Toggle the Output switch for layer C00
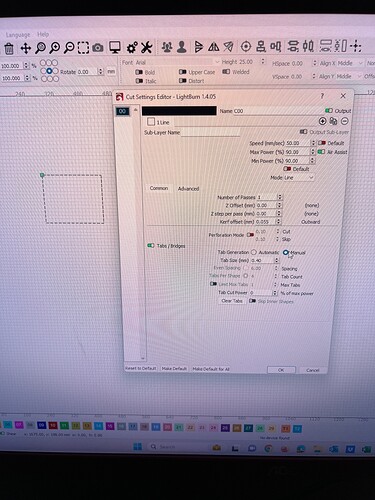This screenshot has height=500, width=375. point(329,111)
